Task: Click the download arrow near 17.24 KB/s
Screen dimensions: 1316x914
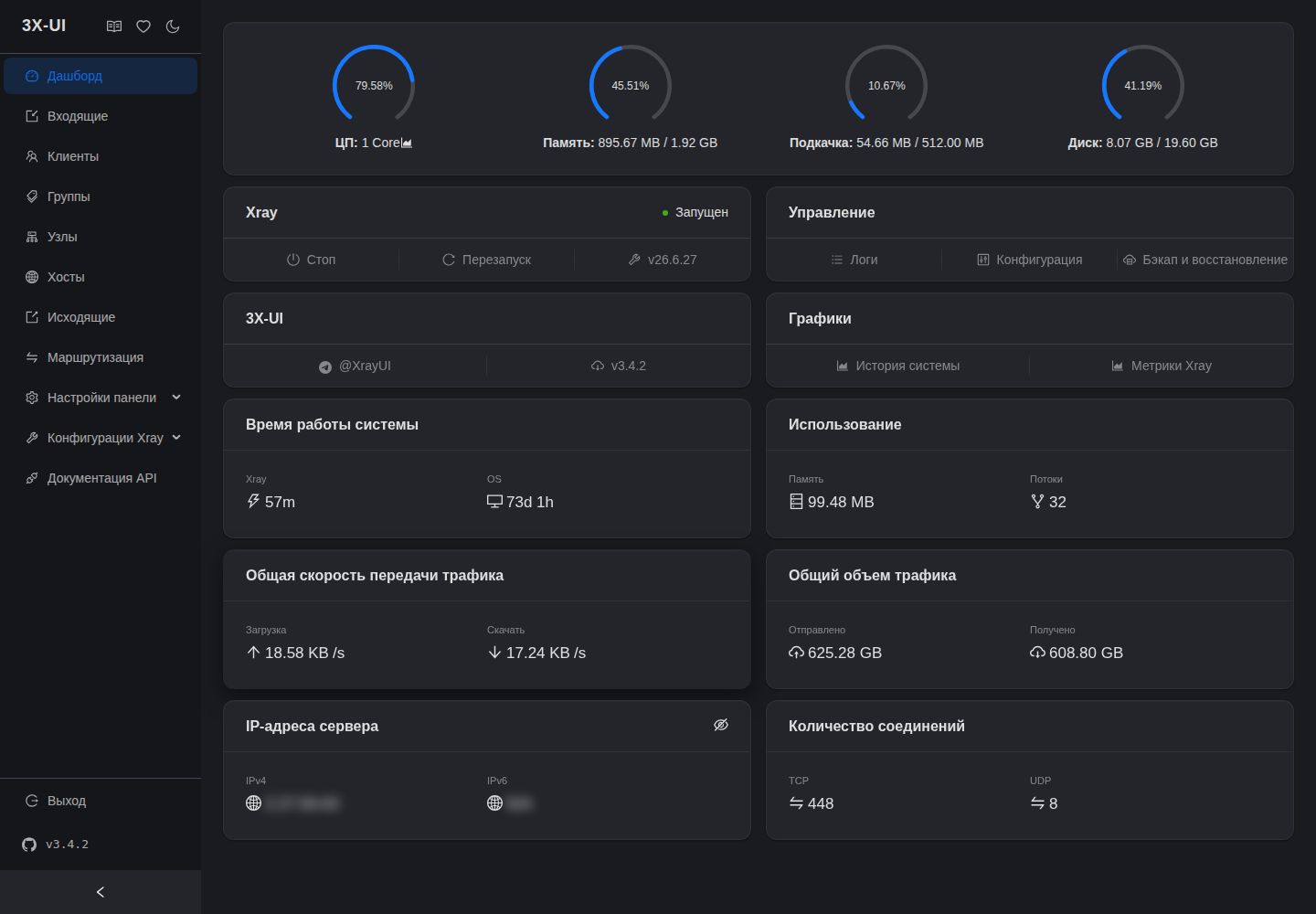Action: 495,653
